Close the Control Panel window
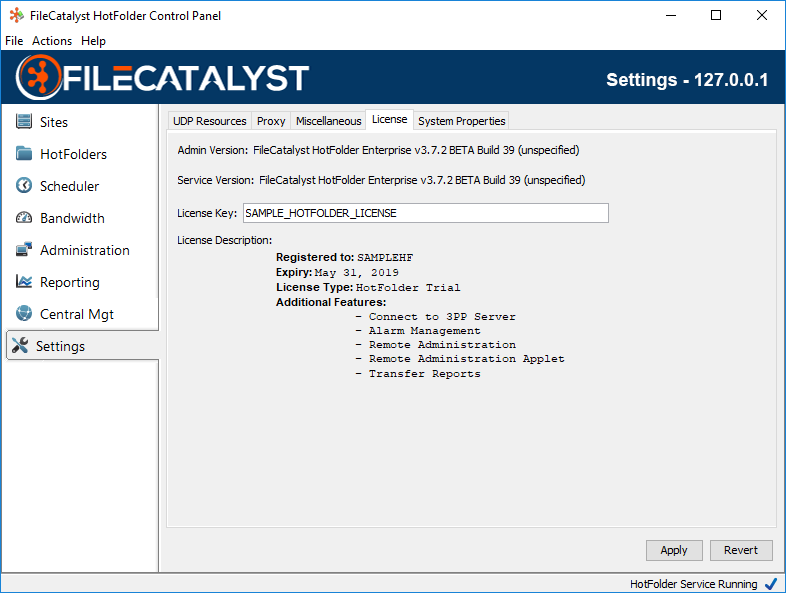 click(x=761, y=16)
